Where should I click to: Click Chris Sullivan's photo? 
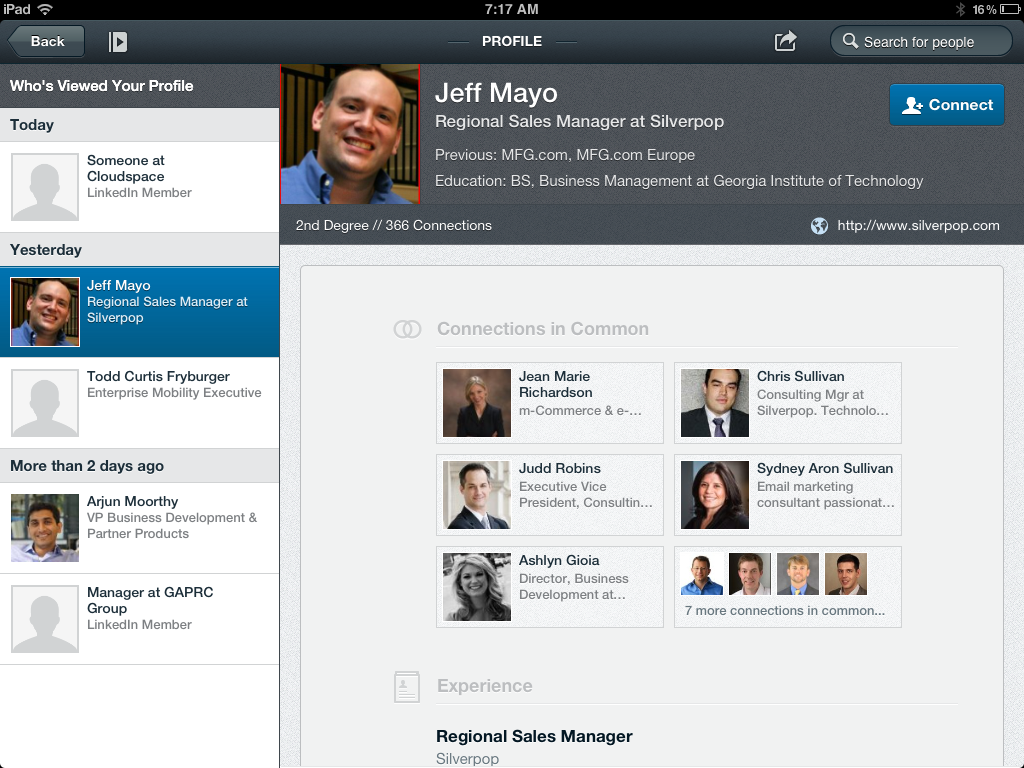tap(714, 403)
